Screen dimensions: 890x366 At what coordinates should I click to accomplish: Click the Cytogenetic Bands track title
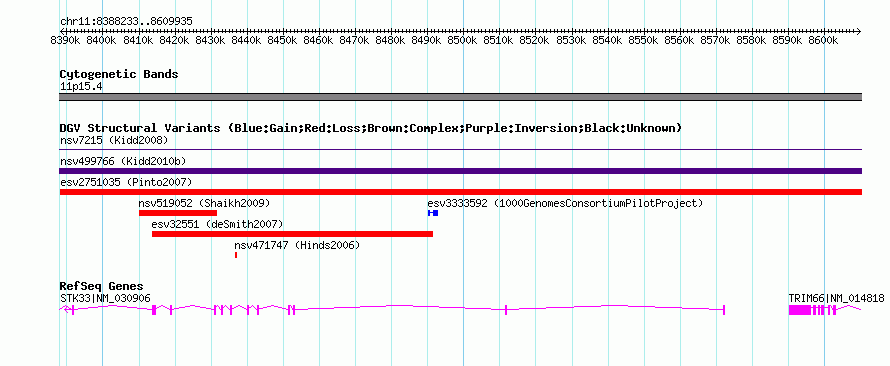[x=119, y=74]
